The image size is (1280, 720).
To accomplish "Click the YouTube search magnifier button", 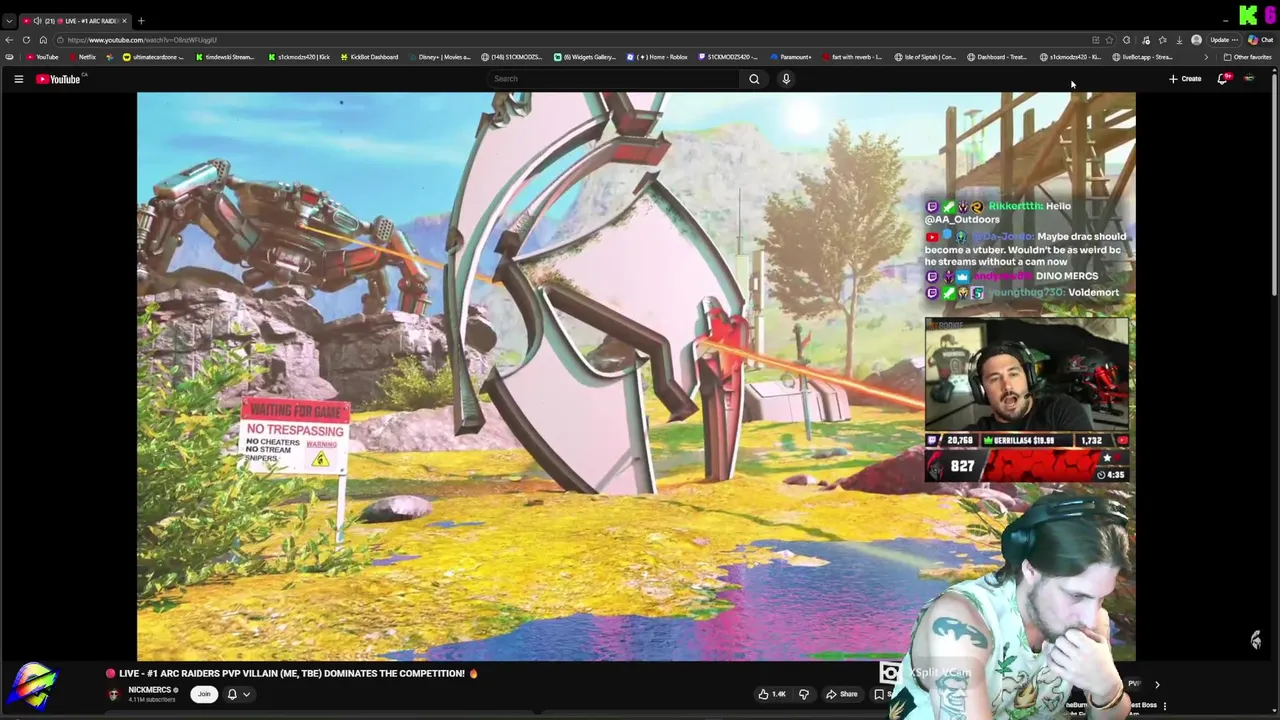I will pyautogui.click(x=754, y=79).
